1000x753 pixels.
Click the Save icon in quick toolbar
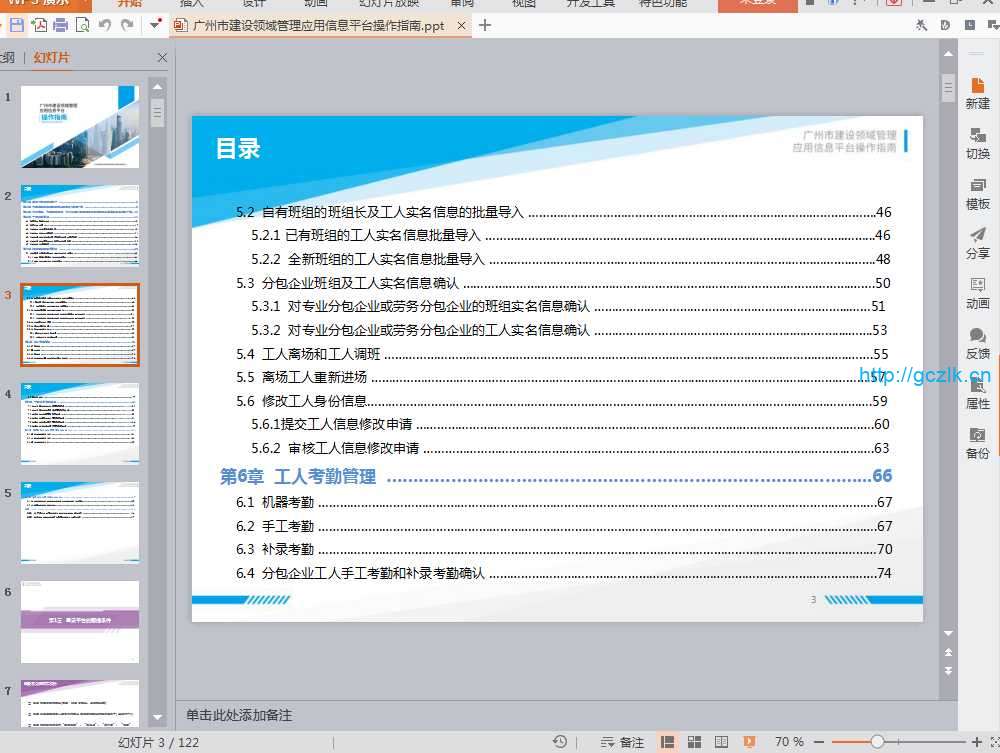click(17, 25)
